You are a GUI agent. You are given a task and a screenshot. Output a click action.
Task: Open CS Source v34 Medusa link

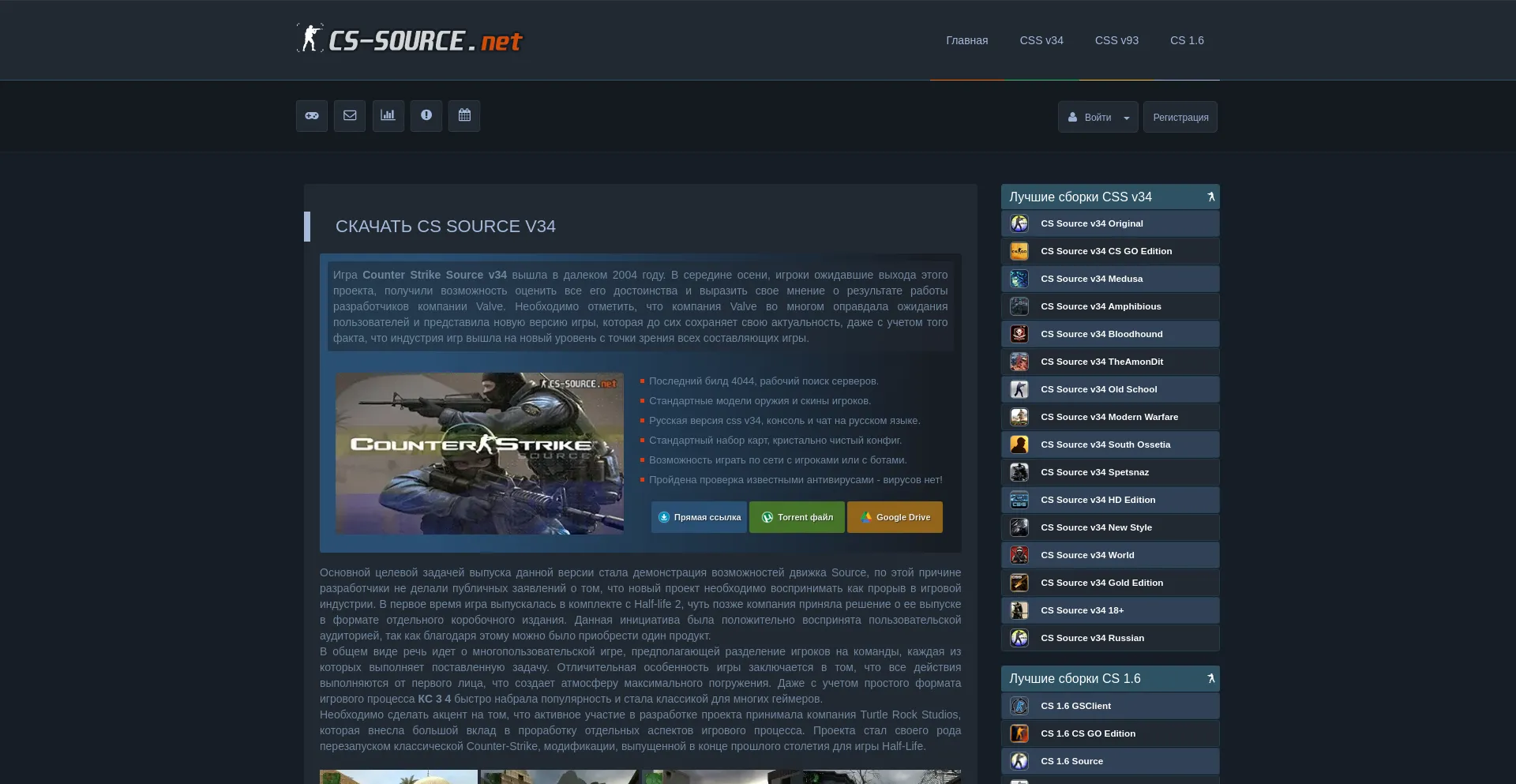[1091, 279]
